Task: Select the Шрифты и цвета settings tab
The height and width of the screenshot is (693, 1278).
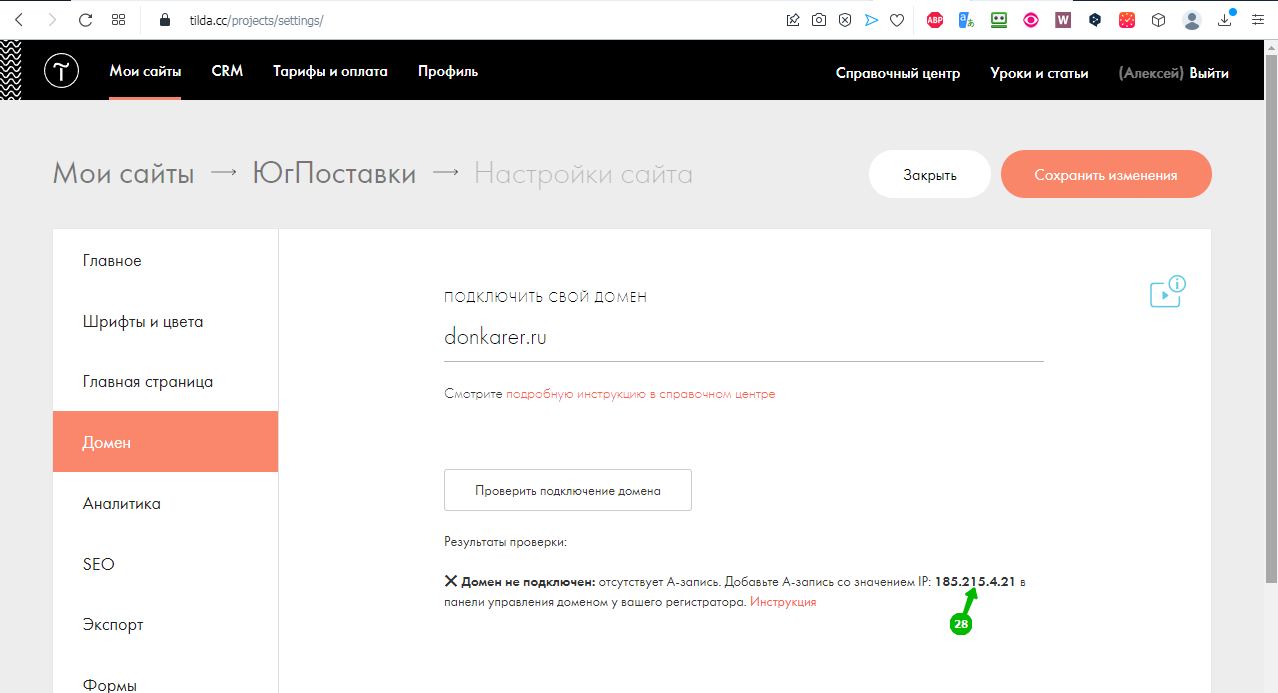Action: pyautogui.click(x=165, y=322)
